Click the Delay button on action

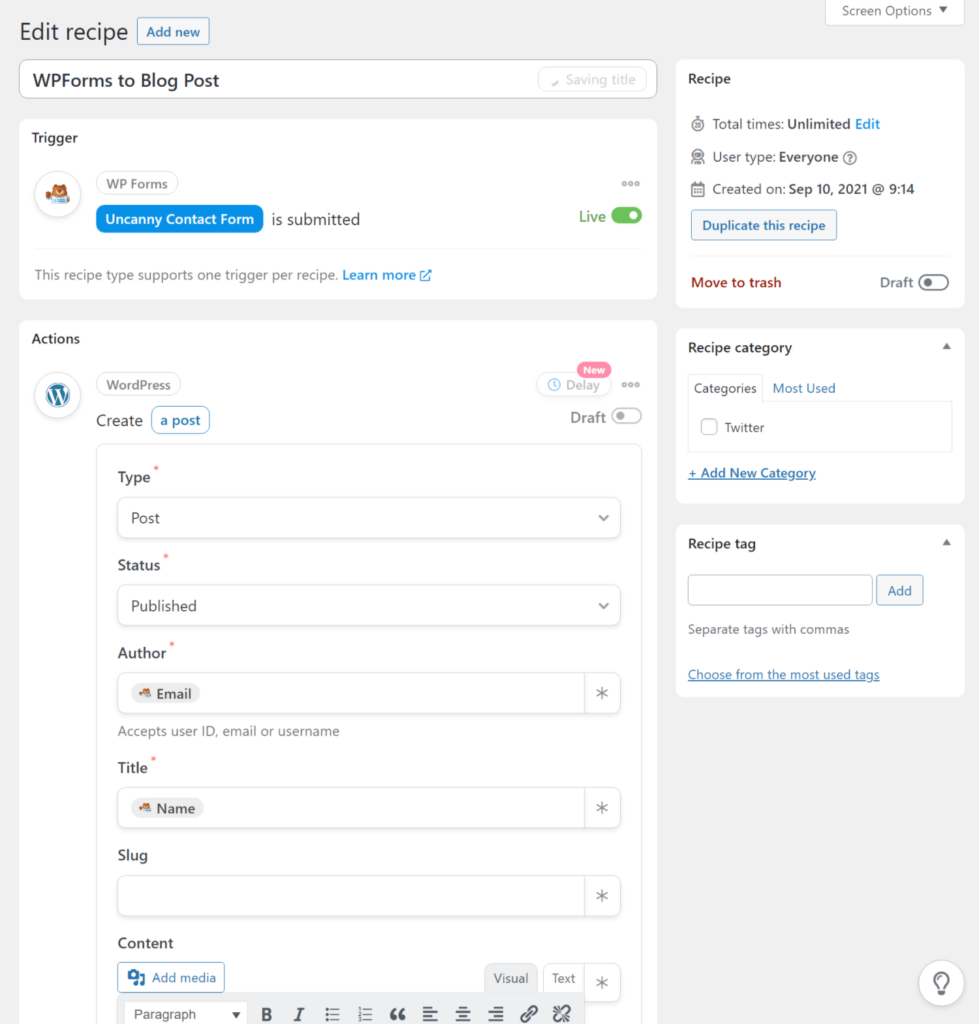coord(573,385)
